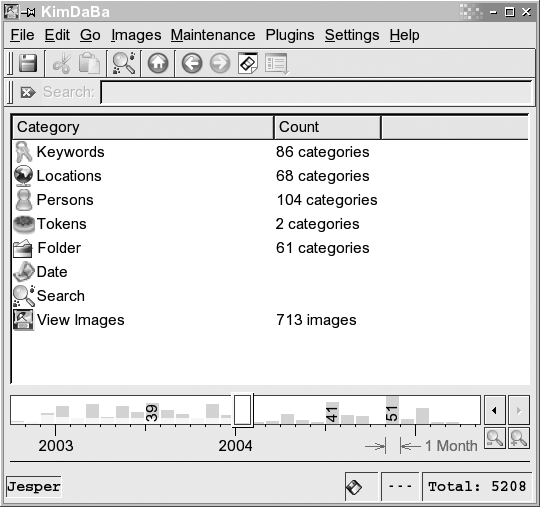Select the Persons category row
Screen dimensions: 540x507
point(270,200)
